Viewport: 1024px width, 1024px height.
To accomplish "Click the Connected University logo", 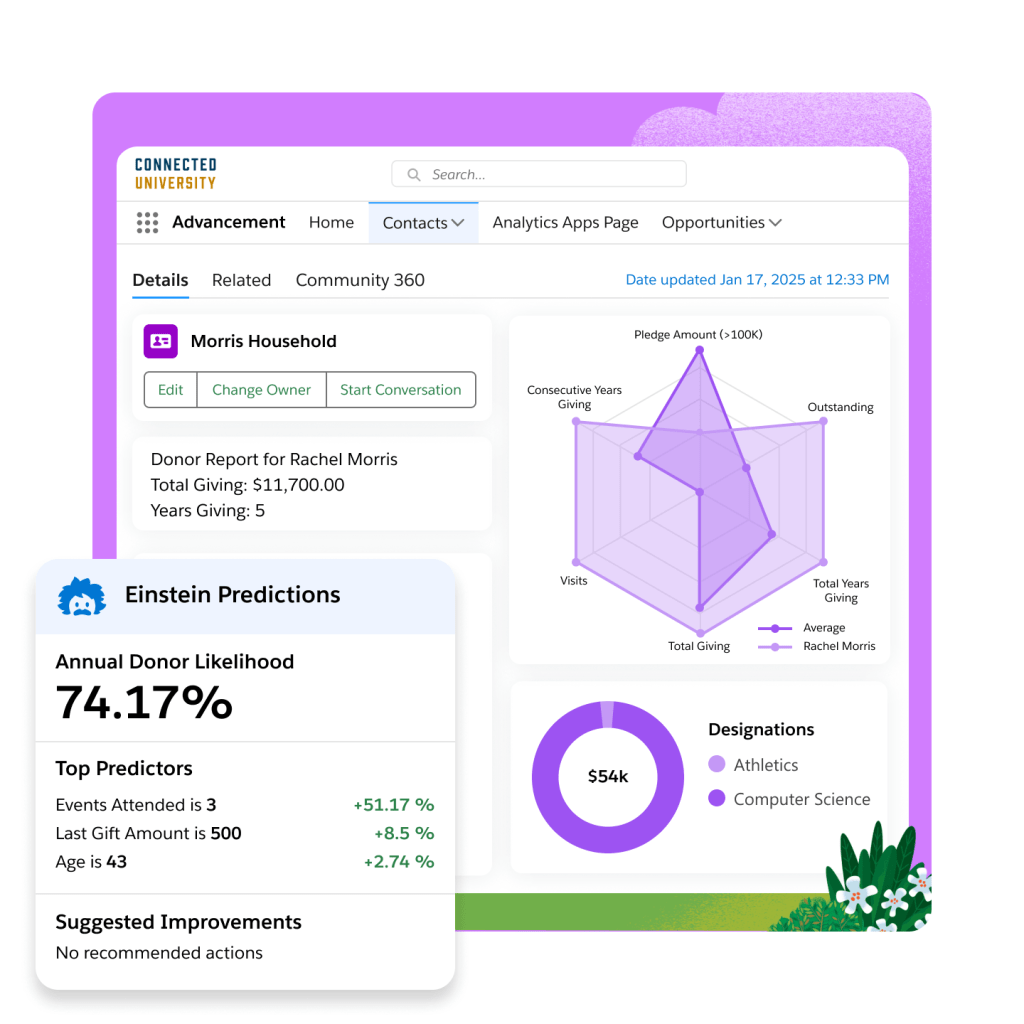I will pos(176,174).
